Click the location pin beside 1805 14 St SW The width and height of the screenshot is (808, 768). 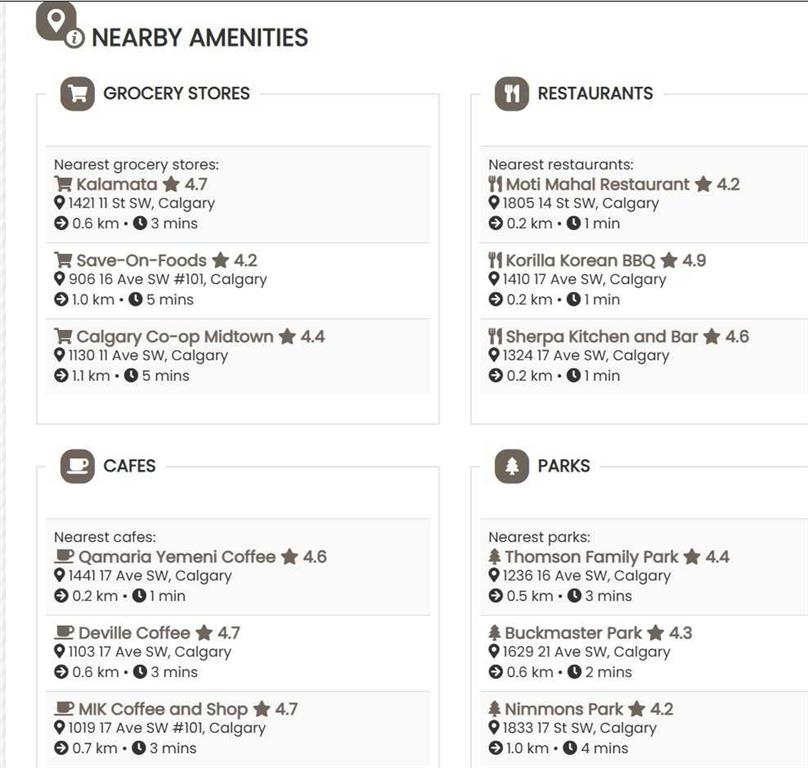coord(494,203)
